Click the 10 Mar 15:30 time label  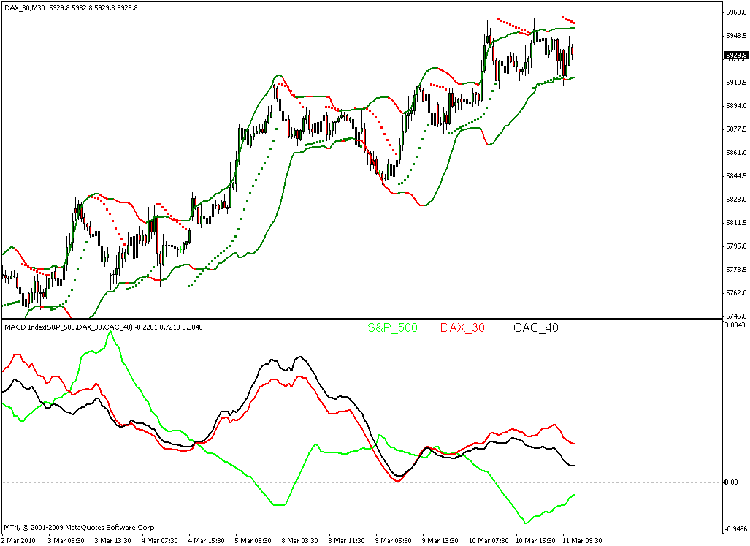(x=535, y=541)
